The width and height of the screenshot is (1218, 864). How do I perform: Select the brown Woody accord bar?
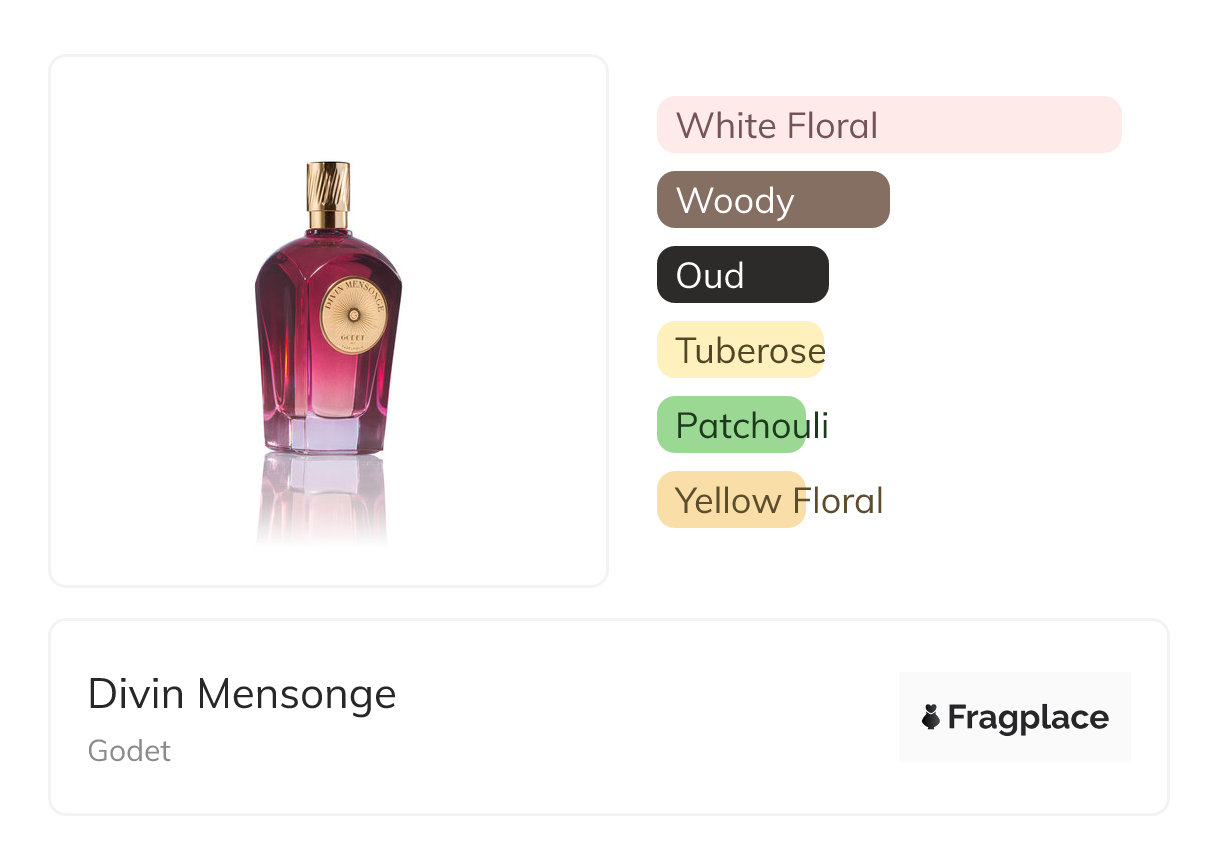772,200
